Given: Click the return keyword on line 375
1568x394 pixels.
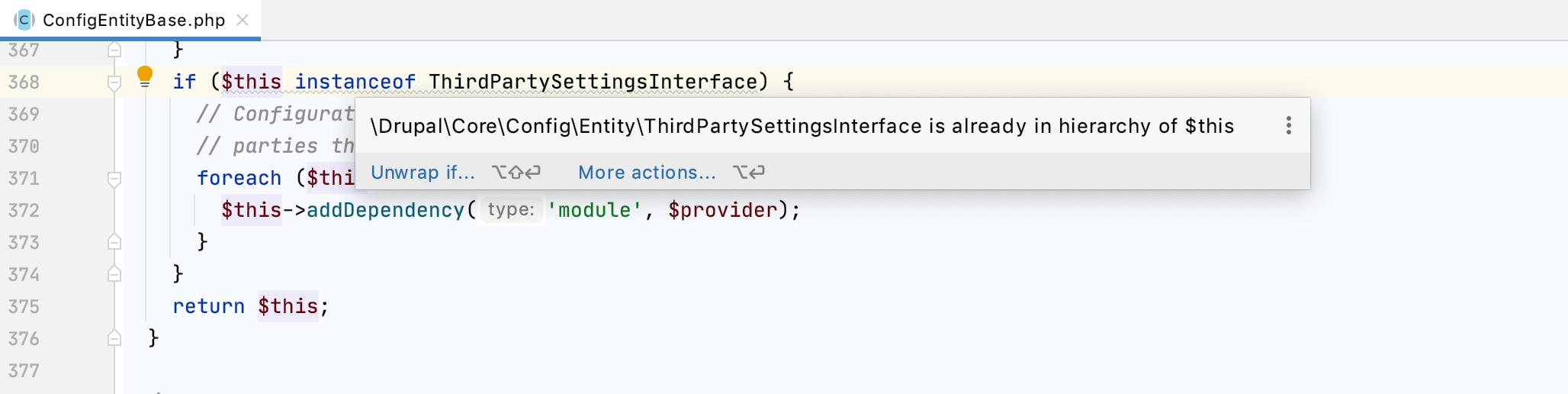Looking at the screenshot, I should 208,306.
